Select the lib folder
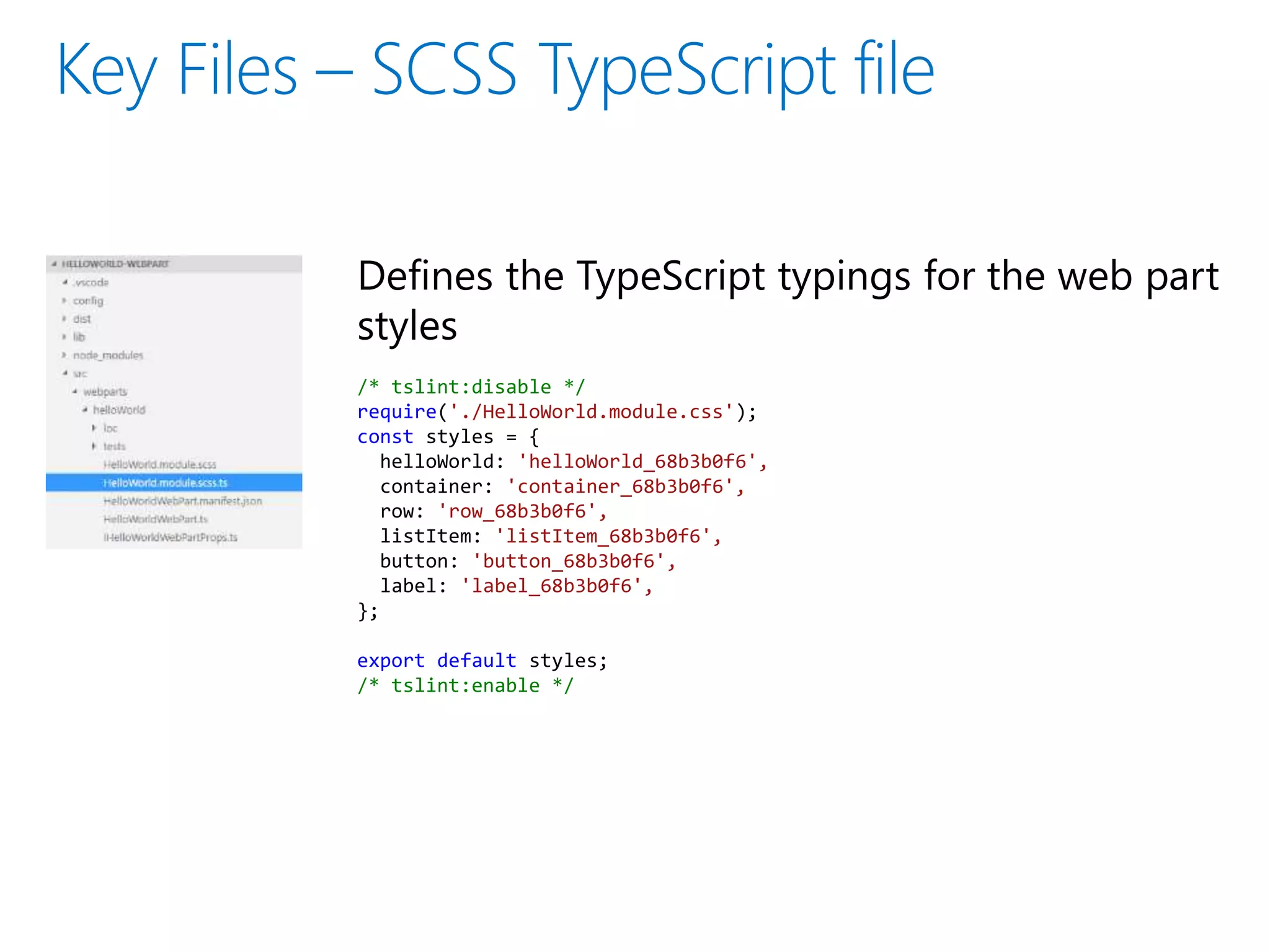Screen dimensions: 1270x952 click(79, 337)
